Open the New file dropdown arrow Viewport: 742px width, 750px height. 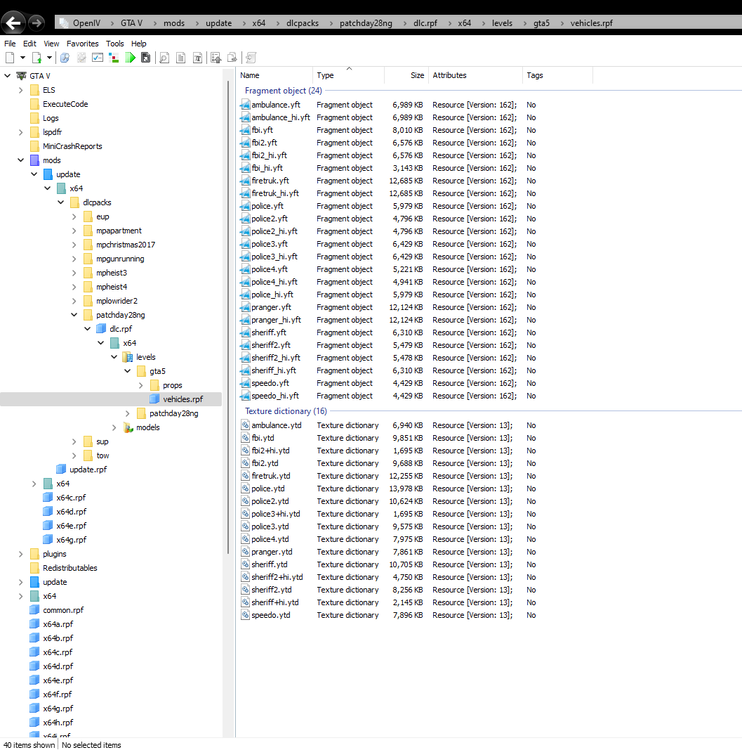tap(22, 58)
